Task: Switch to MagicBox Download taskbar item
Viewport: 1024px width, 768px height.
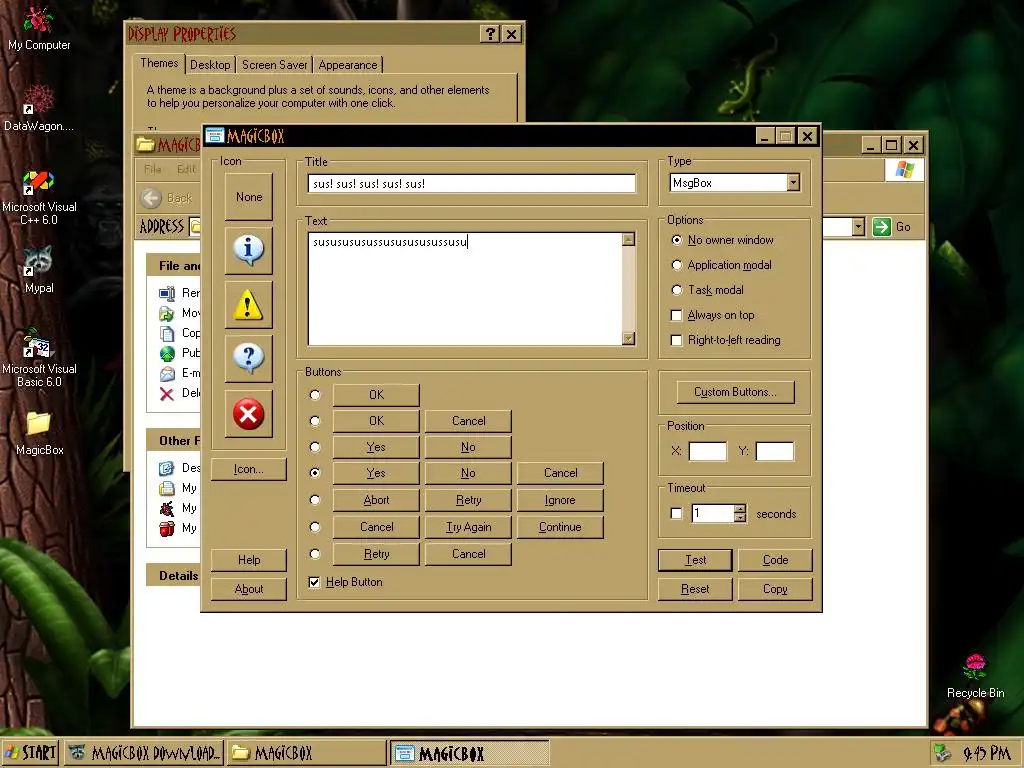Action: tap(144, 753)
